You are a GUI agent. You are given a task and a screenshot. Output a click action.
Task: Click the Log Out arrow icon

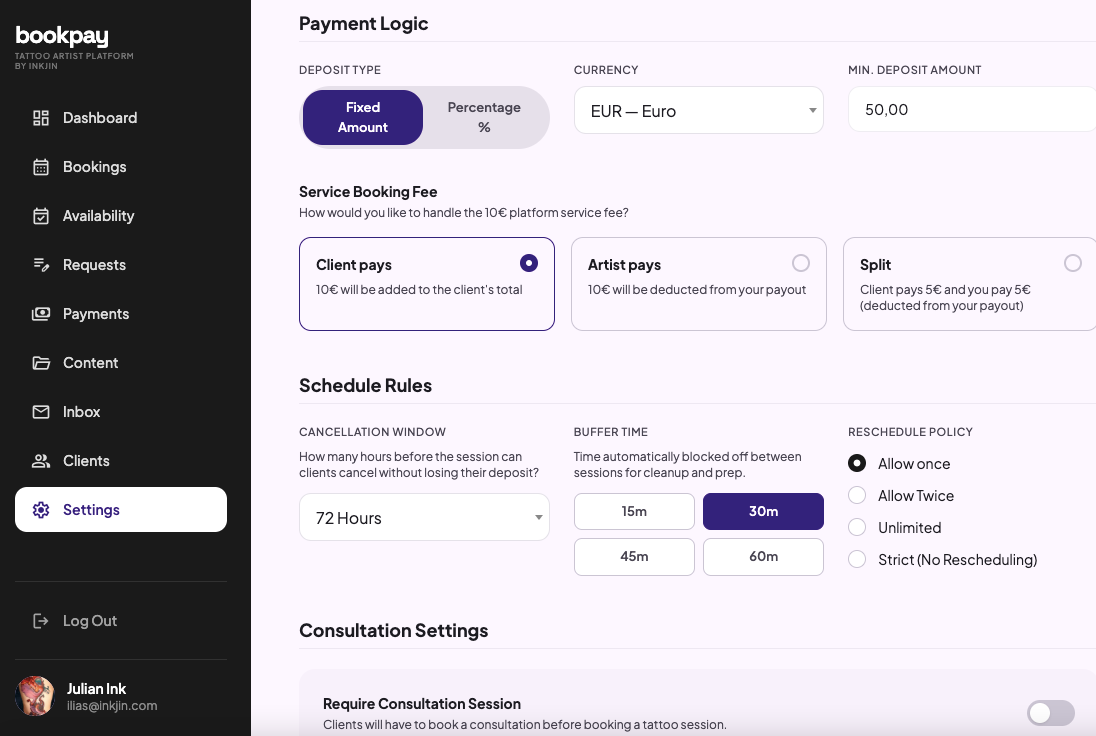point(41,621)
